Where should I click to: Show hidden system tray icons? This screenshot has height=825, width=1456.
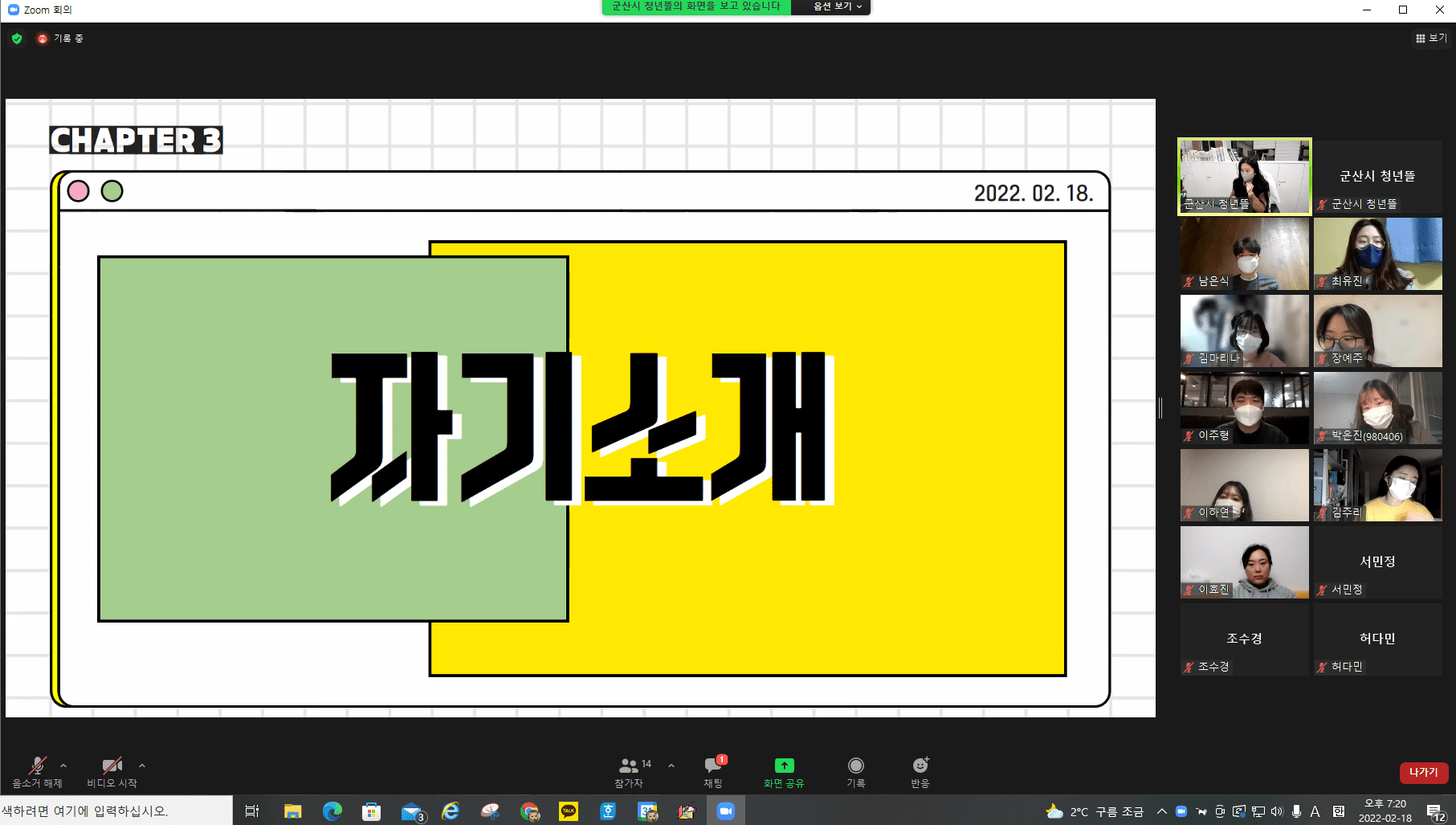coord(1161,811)
